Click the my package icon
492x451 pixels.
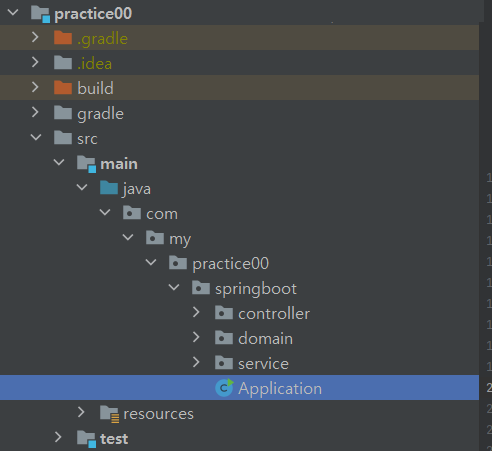coord(155,238)
